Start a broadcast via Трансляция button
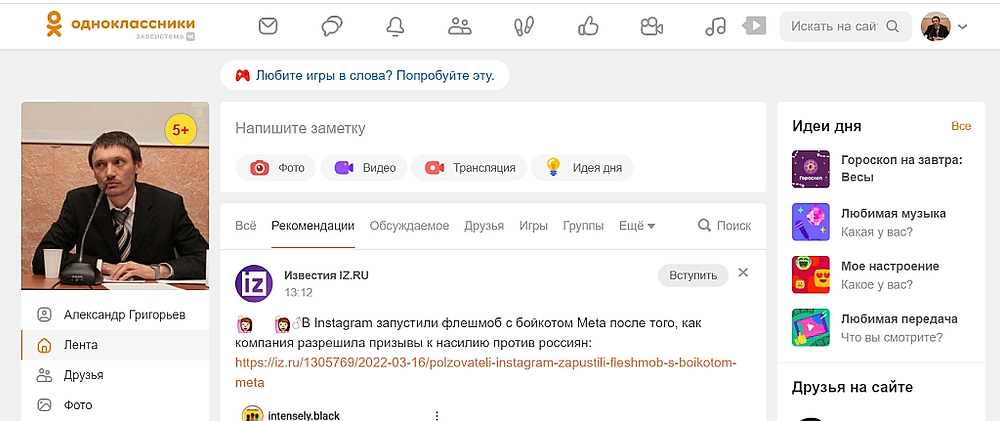The image size is (1000, 421). tap(469, 168)
